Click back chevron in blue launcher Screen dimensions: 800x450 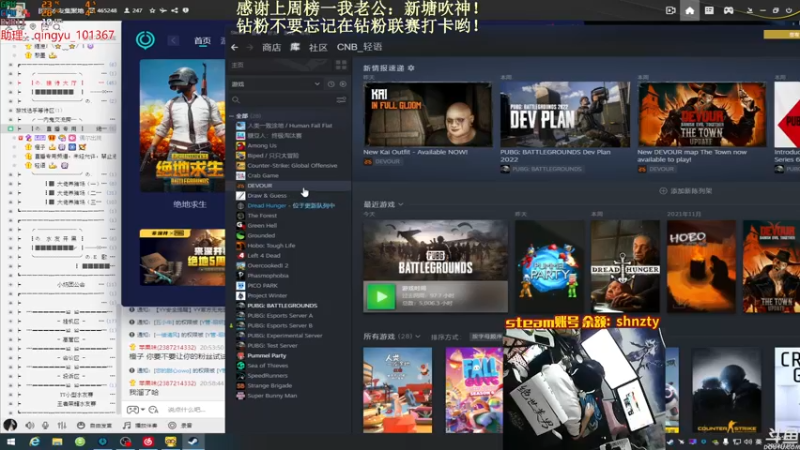(173, 40)
